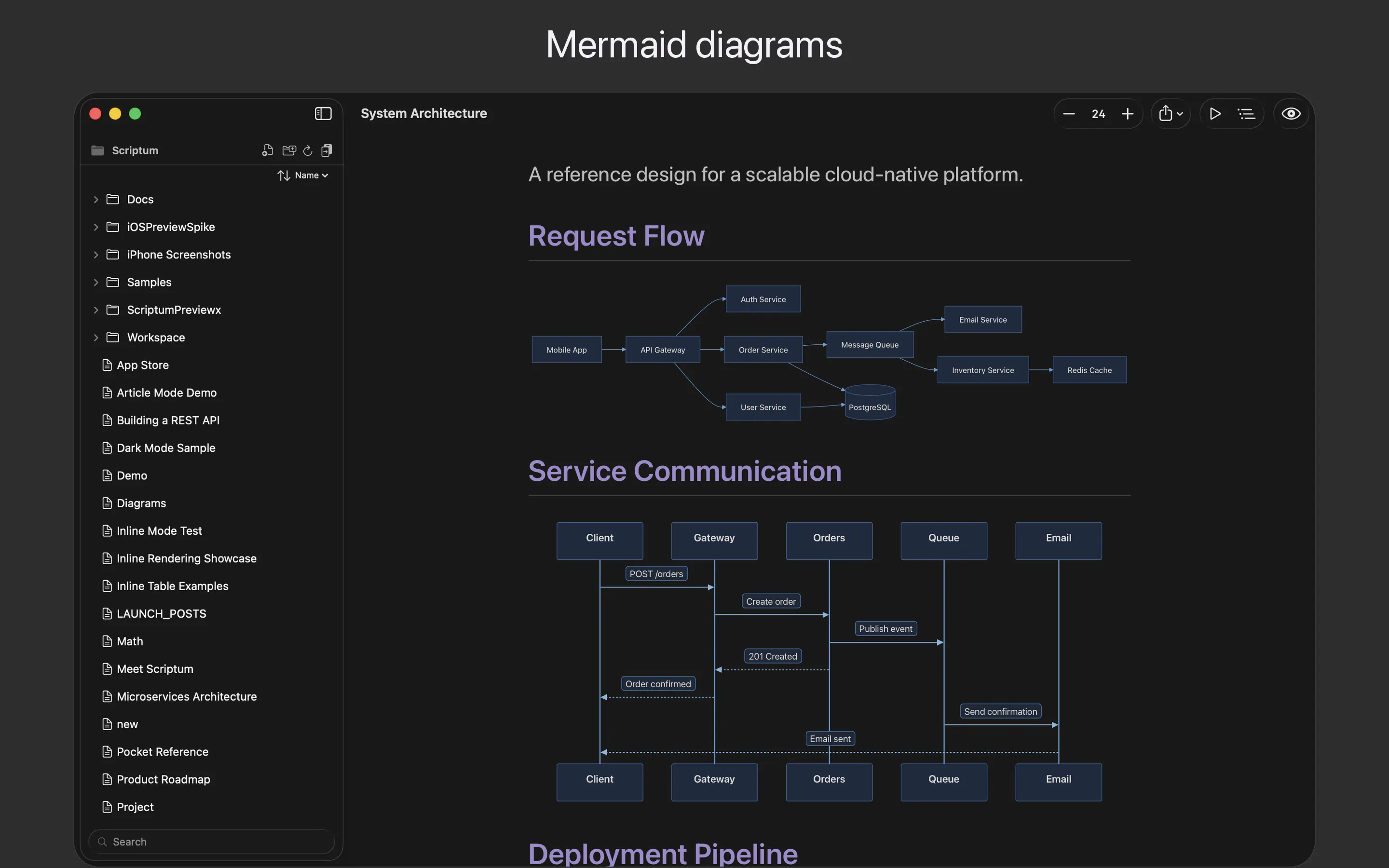Click the 'Email sent' message label

click(830, 739)
